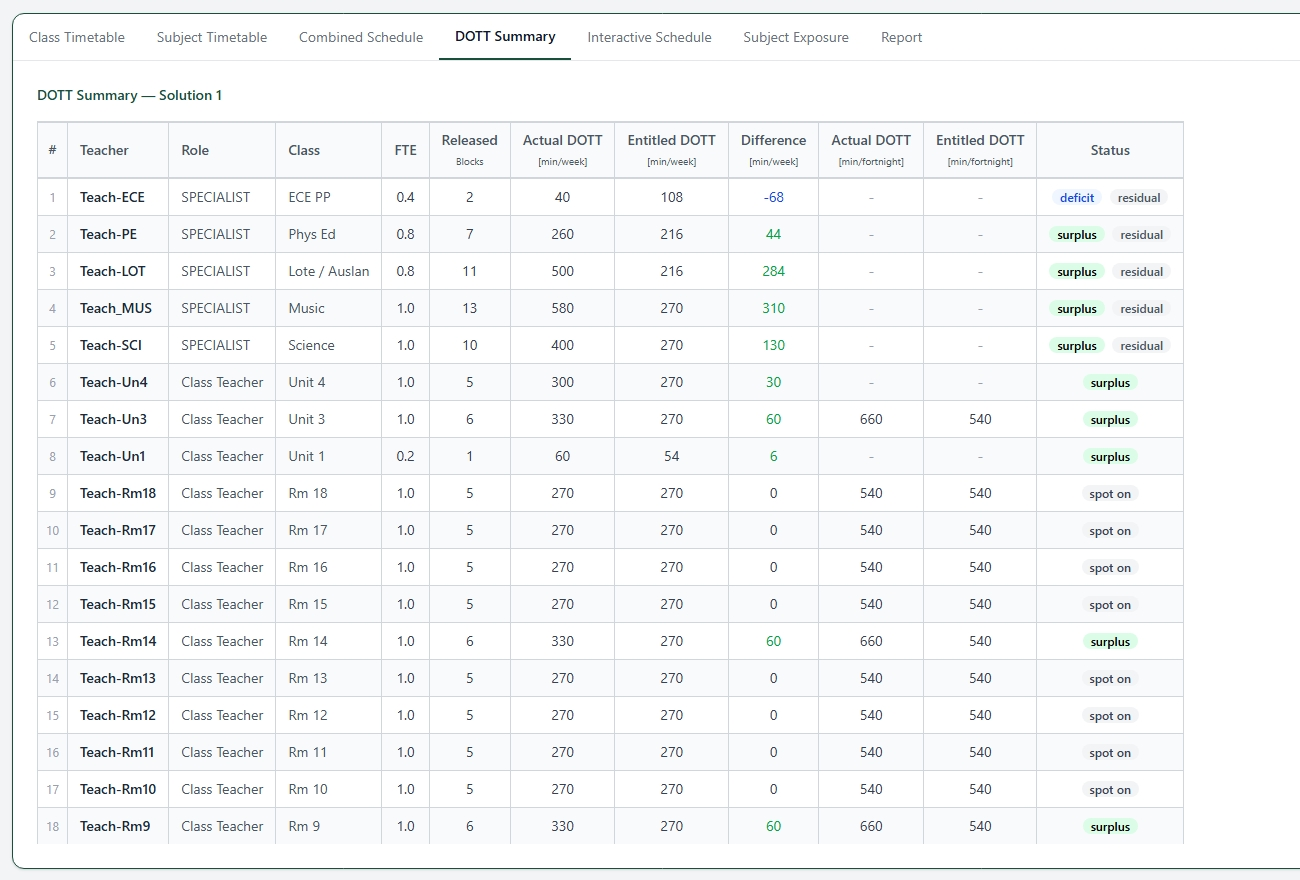The height and width of the screenshot is (880, 1300).
Task: Click the Teach-Un1 teacher name
Action: pos(113,456)
